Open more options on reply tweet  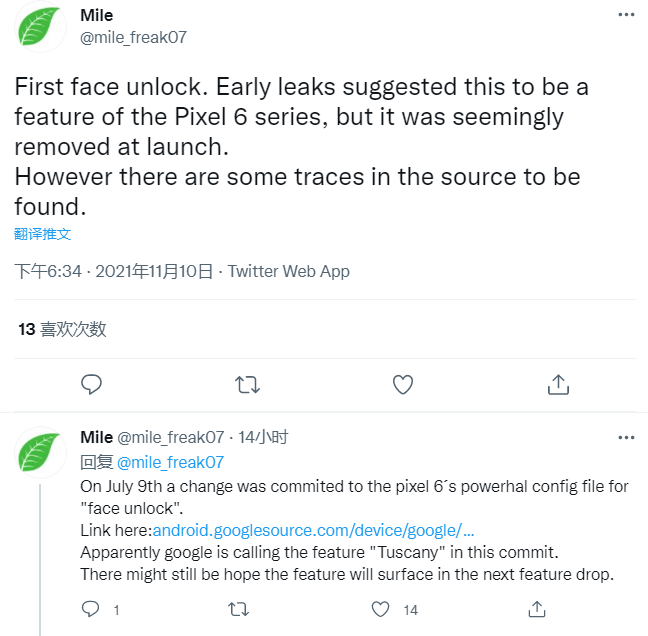coord(625,438)
